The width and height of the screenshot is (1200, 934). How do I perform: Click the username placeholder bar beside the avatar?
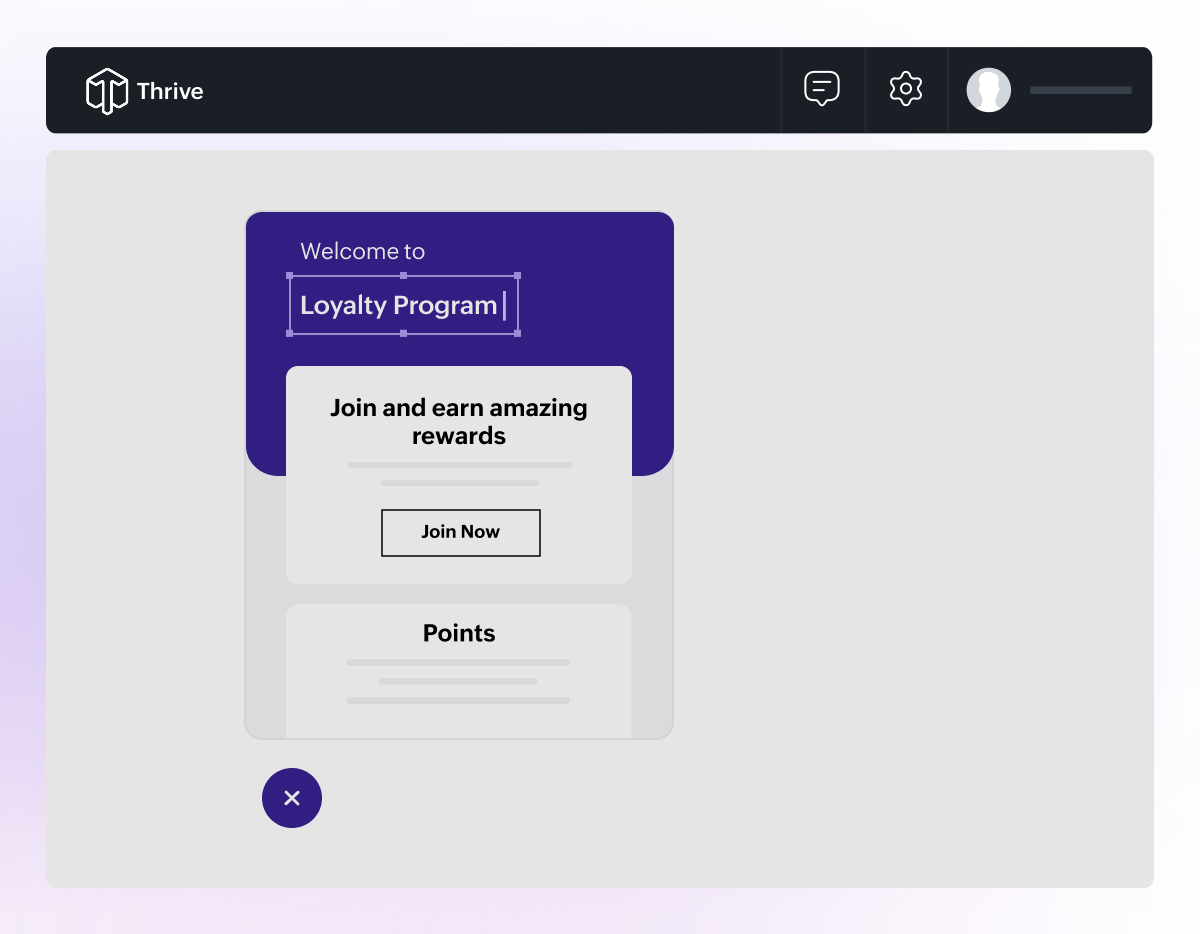1080,90
